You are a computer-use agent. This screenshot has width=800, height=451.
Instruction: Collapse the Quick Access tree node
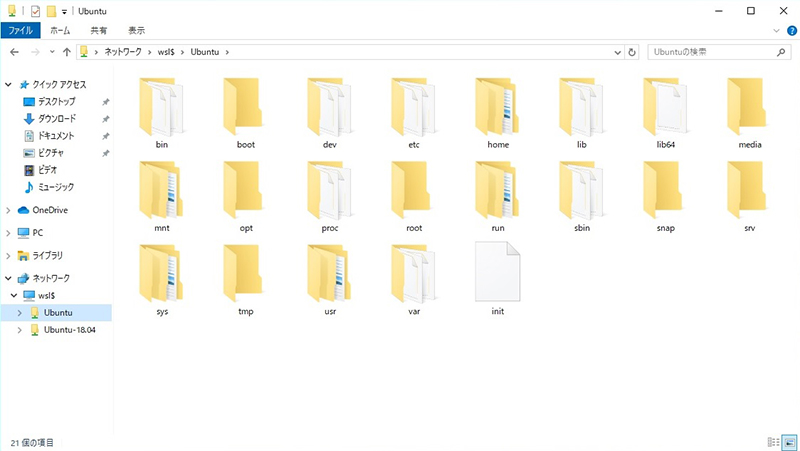click(8, 84)
